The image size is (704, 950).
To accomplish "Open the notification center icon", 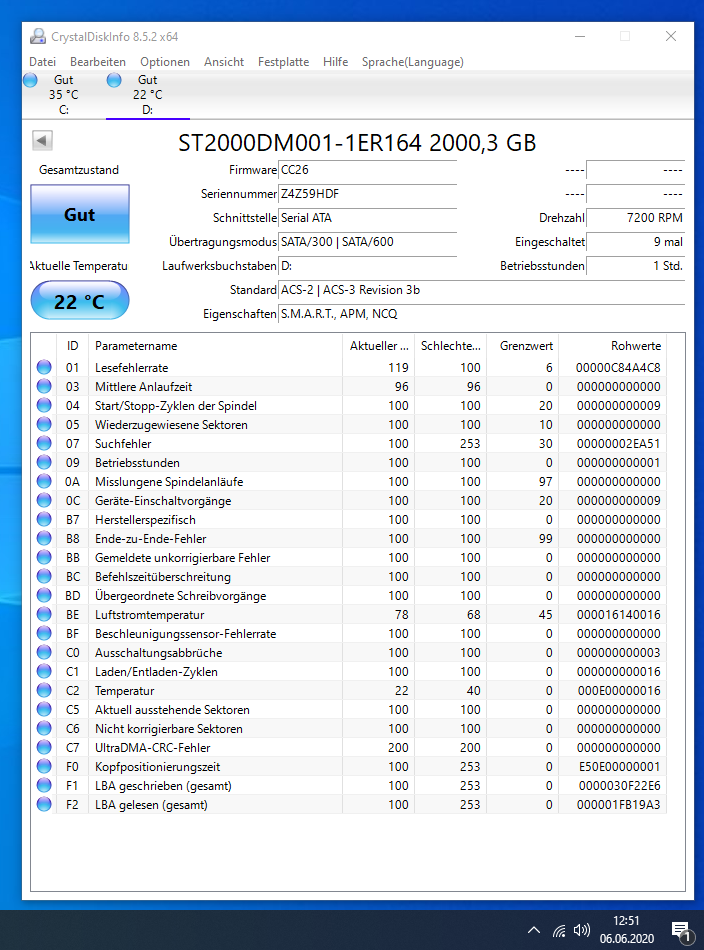I will click(x=681, y=932).
